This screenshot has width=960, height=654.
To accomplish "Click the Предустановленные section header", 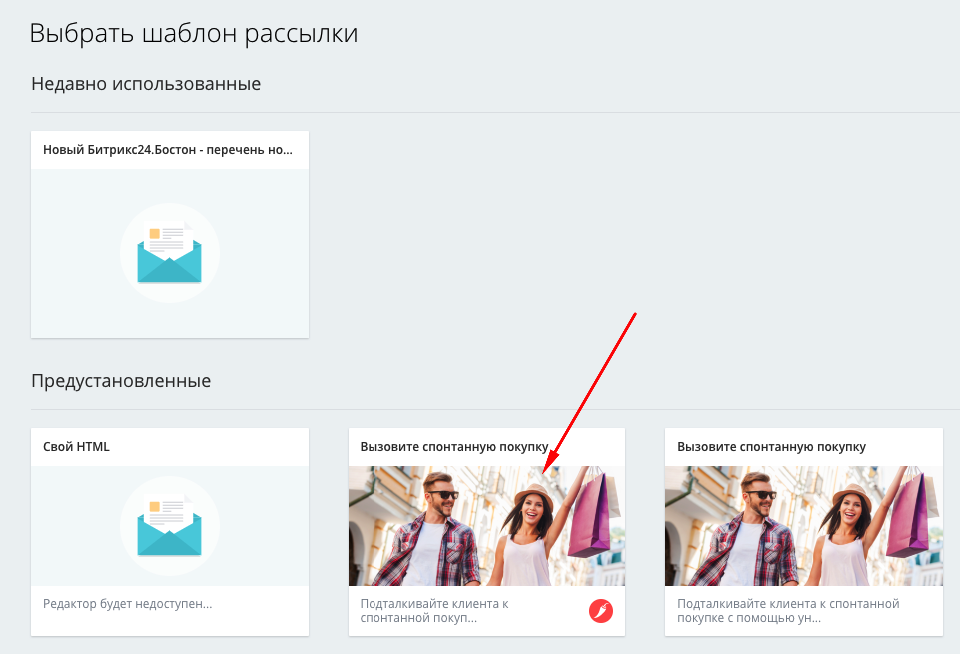I will [121, 381].
